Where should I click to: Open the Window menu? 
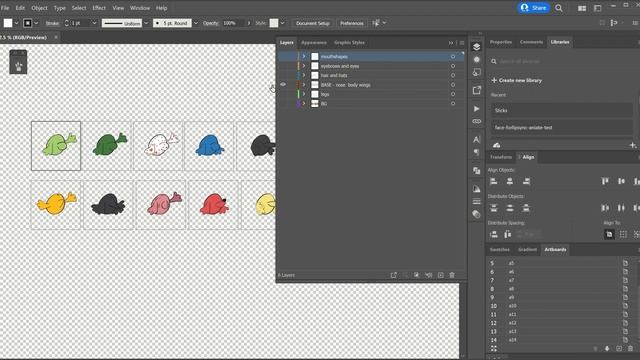coord(140,8)
